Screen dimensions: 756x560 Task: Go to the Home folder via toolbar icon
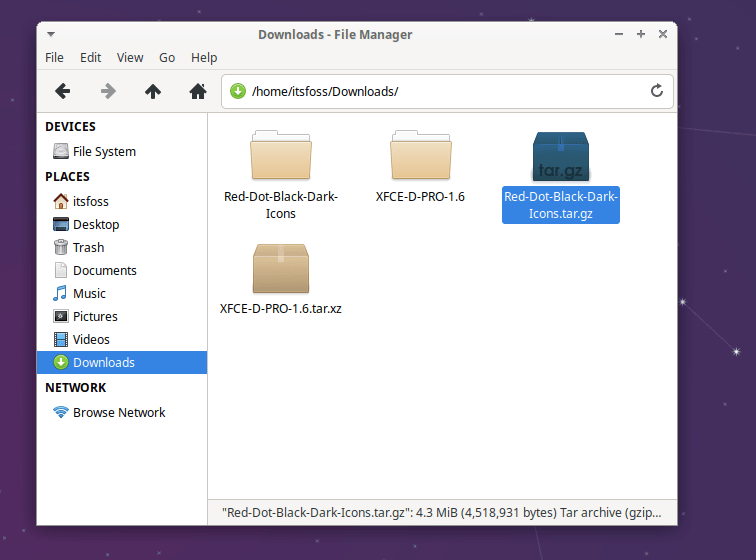pyautogui.click(x=198, y=91)
